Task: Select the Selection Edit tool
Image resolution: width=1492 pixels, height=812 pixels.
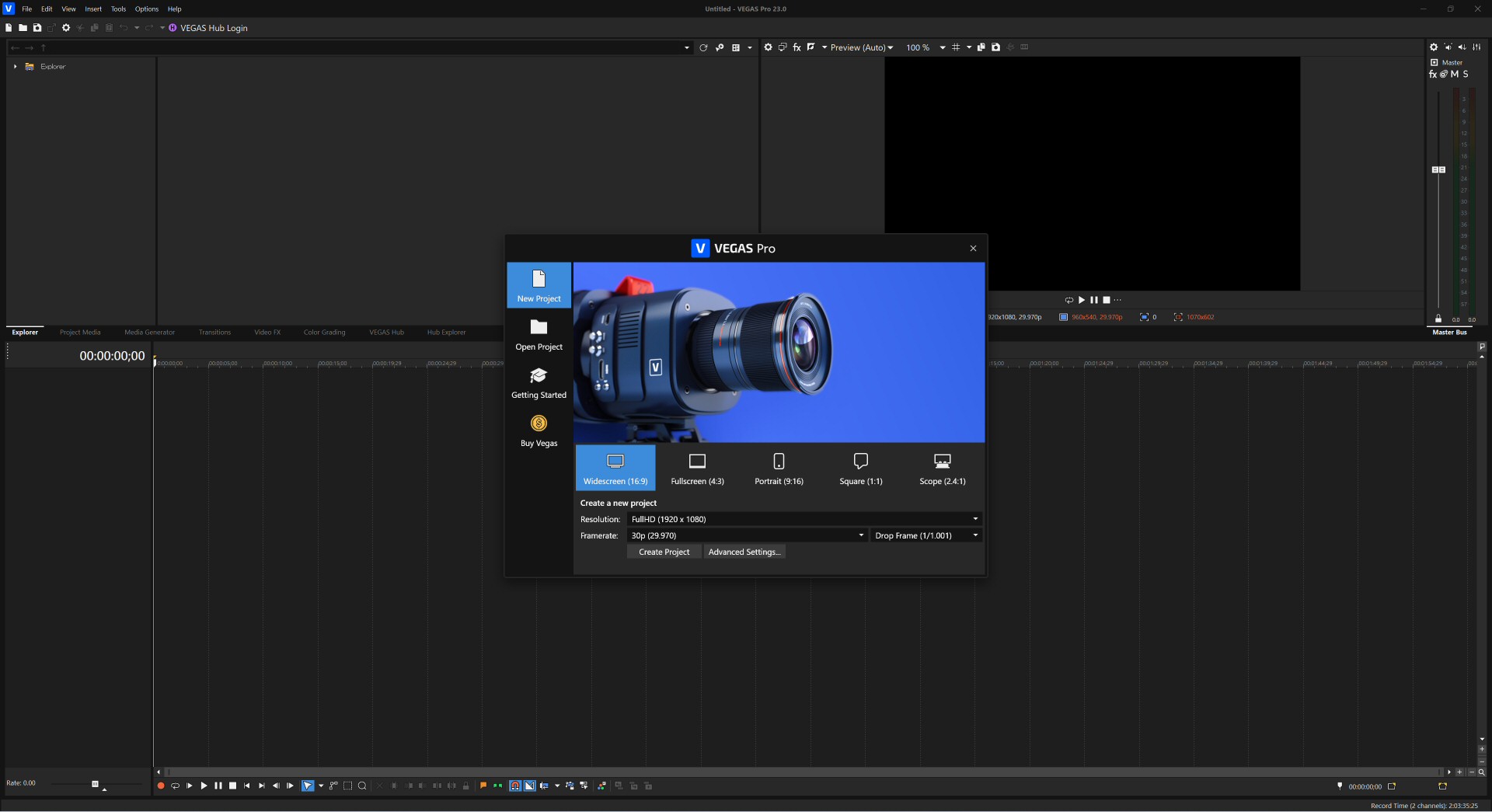Action: pyautogui.click(x=347, y=786)
